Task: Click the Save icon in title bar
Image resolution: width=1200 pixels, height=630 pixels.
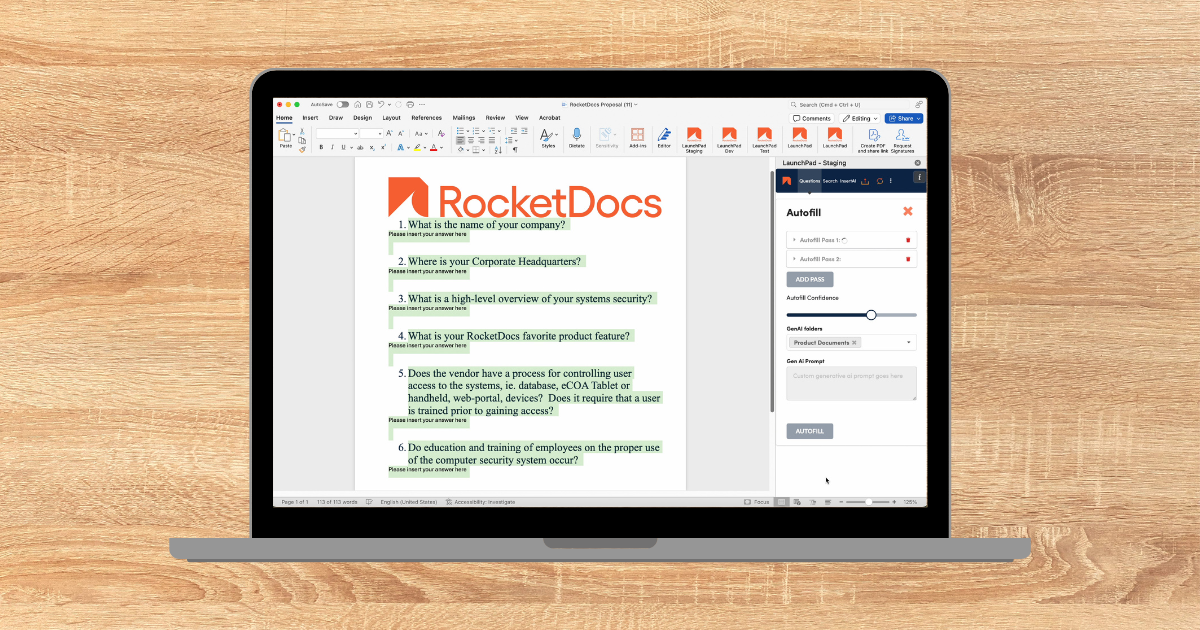Action: (369, 104)
